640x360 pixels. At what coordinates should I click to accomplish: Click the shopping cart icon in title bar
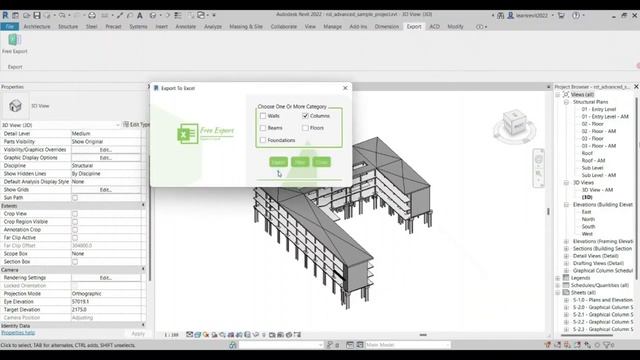pyautogui.click(x=561, y=15)
